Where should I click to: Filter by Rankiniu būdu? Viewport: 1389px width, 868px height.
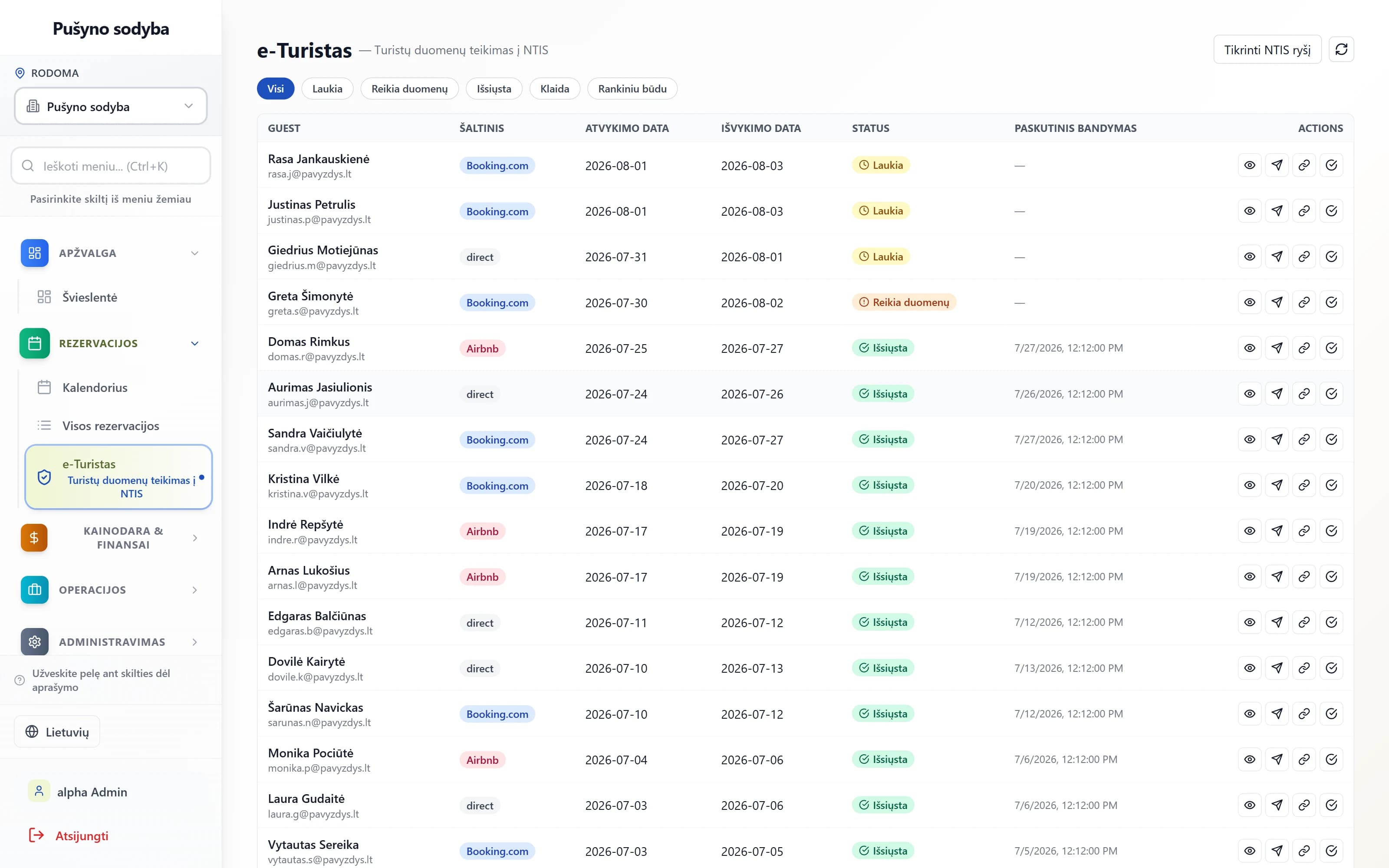632,89
